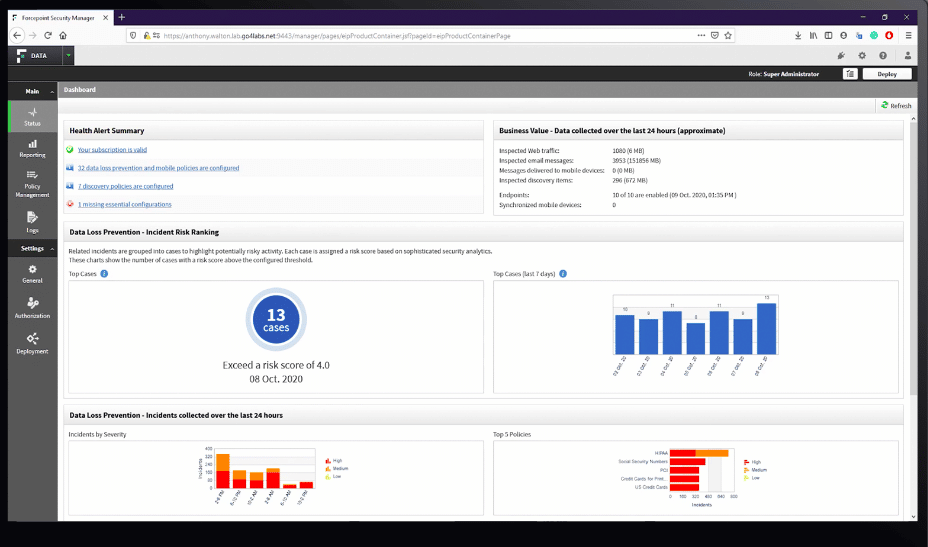Image resolution: width=928 pixels, height=547 pixels.
Task: Open '7 discovery policies are configured' link
Action: [125, 186]
